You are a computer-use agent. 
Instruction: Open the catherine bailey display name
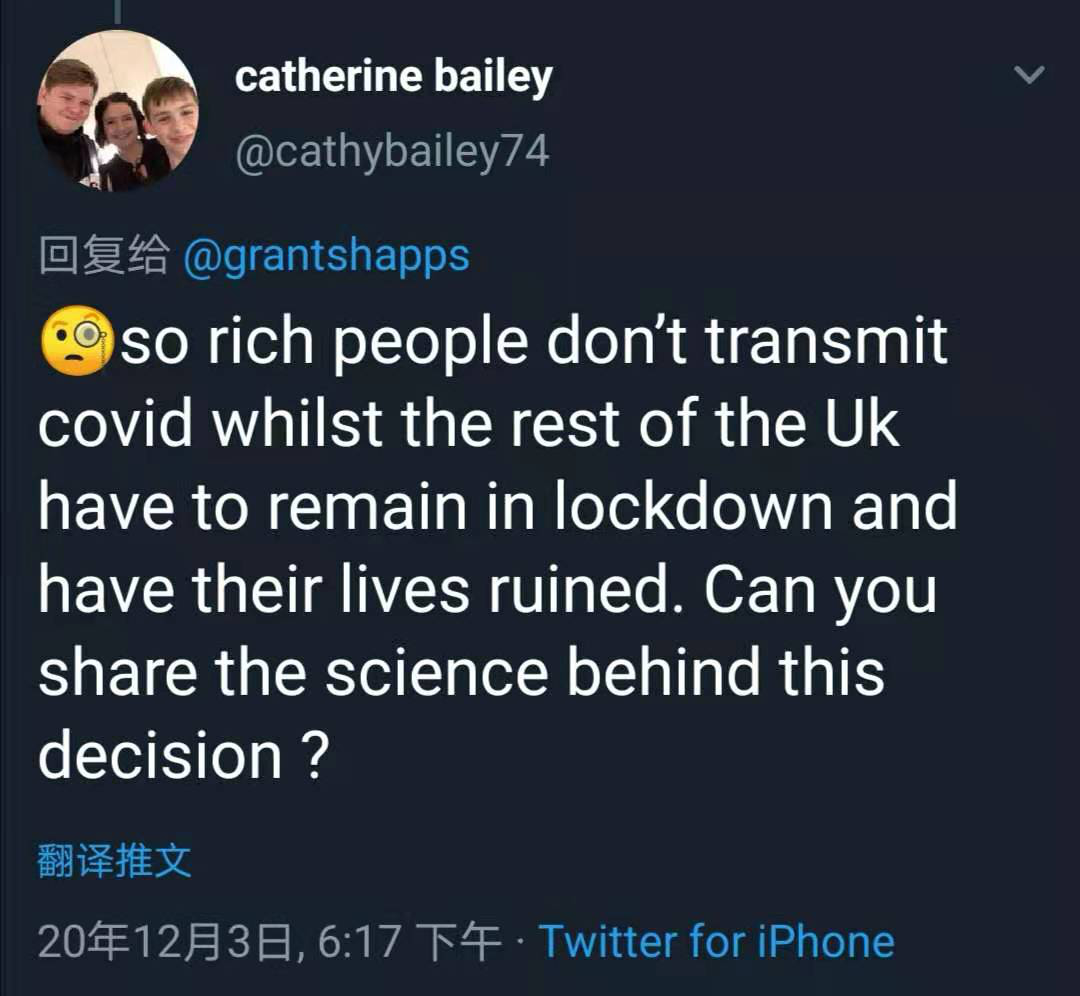393,77
